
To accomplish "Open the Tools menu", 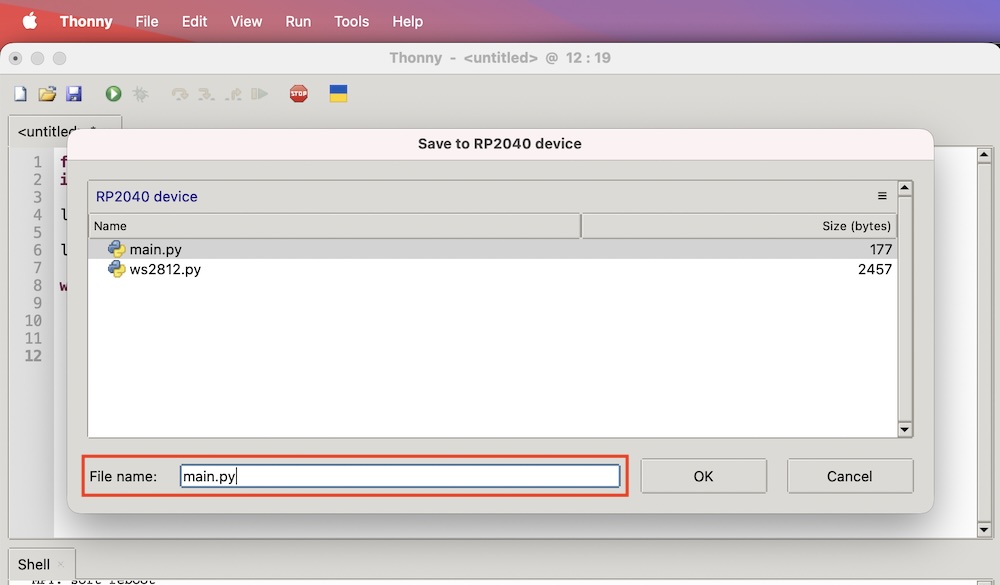I will point(351,21).
